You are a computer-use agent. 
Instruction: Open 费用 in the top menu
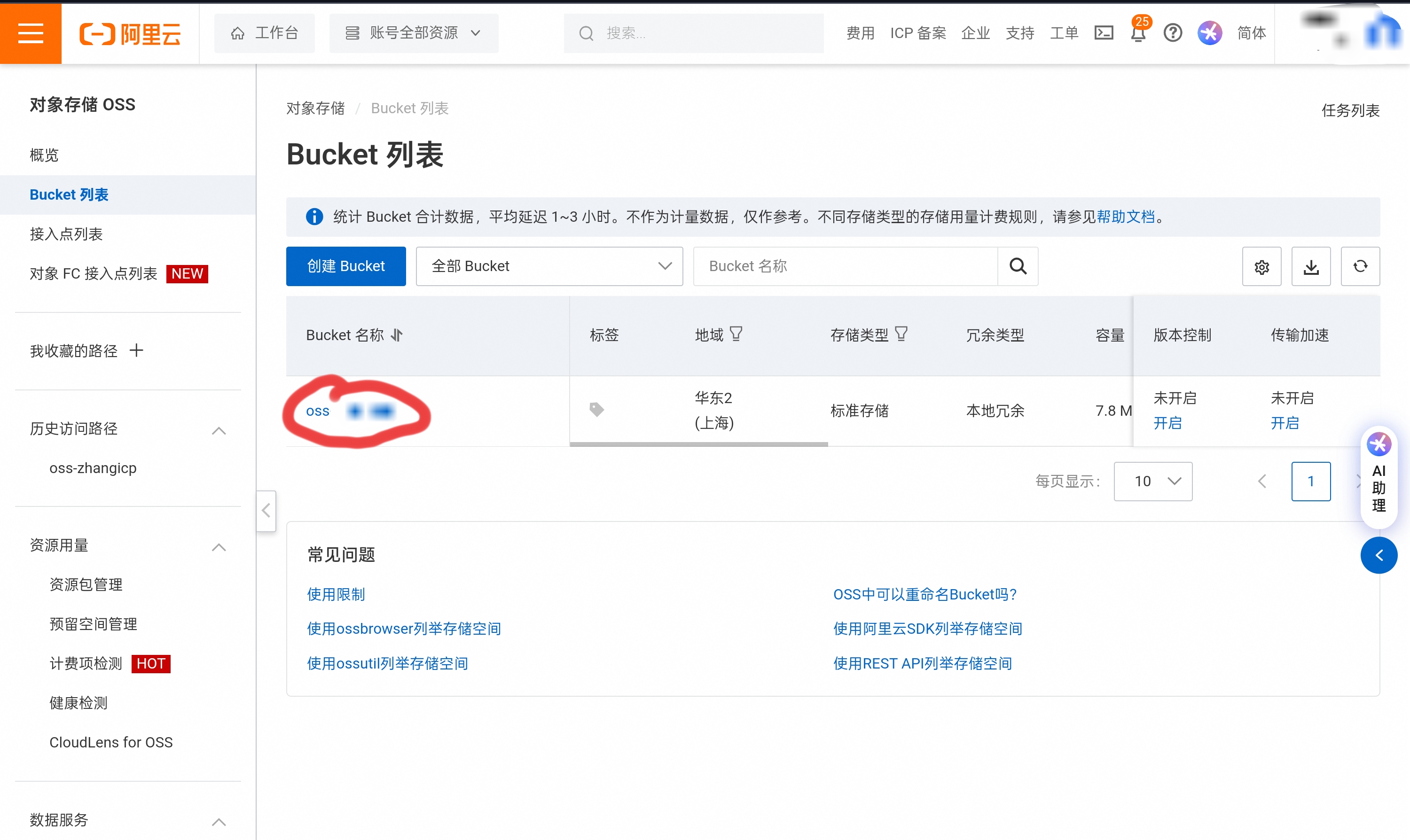coord(860,33)
